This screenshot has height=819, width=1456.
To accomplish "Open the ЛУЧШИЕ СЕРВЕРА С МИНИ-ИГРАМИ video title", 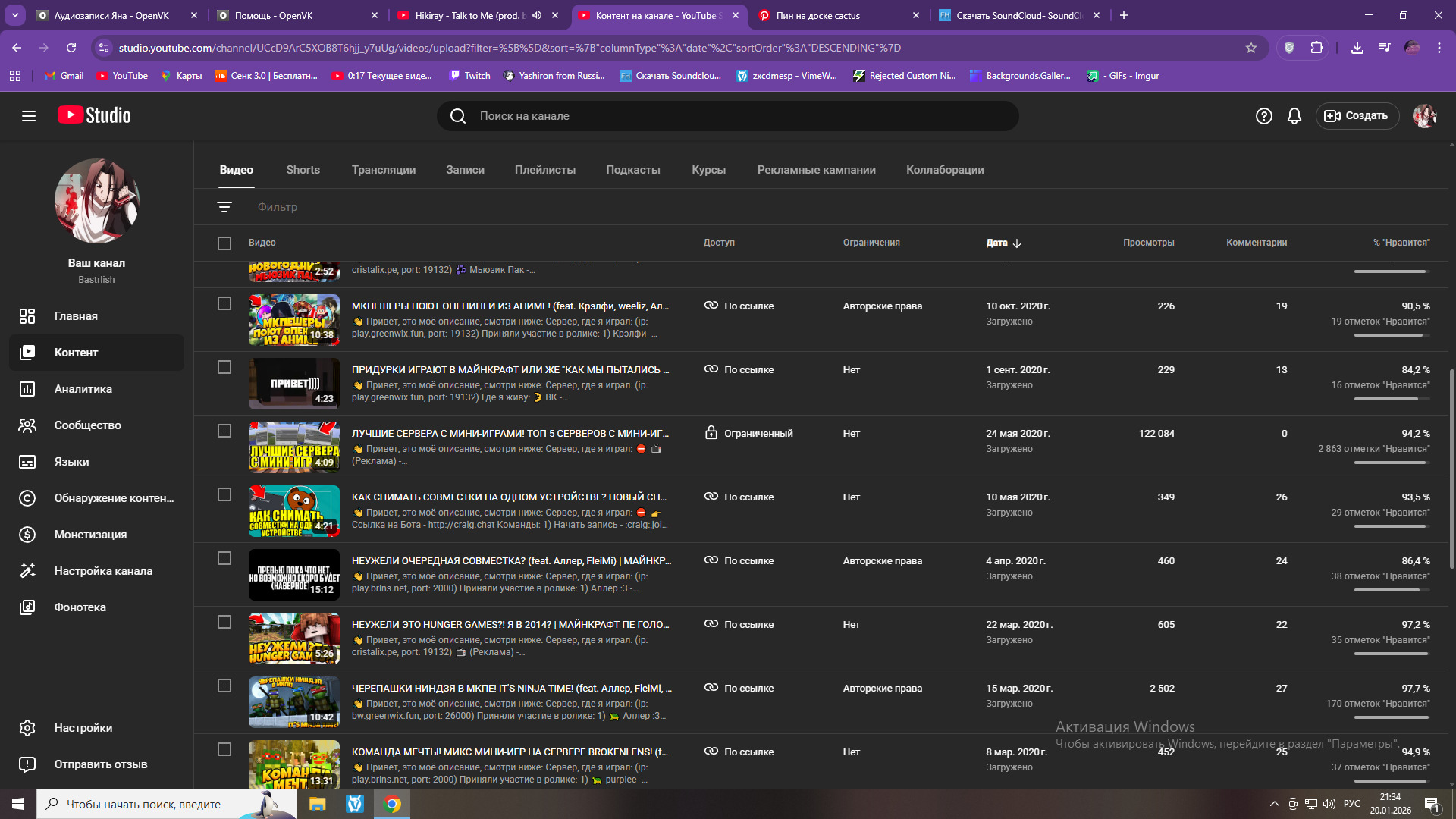I will [x=510, y=434].
